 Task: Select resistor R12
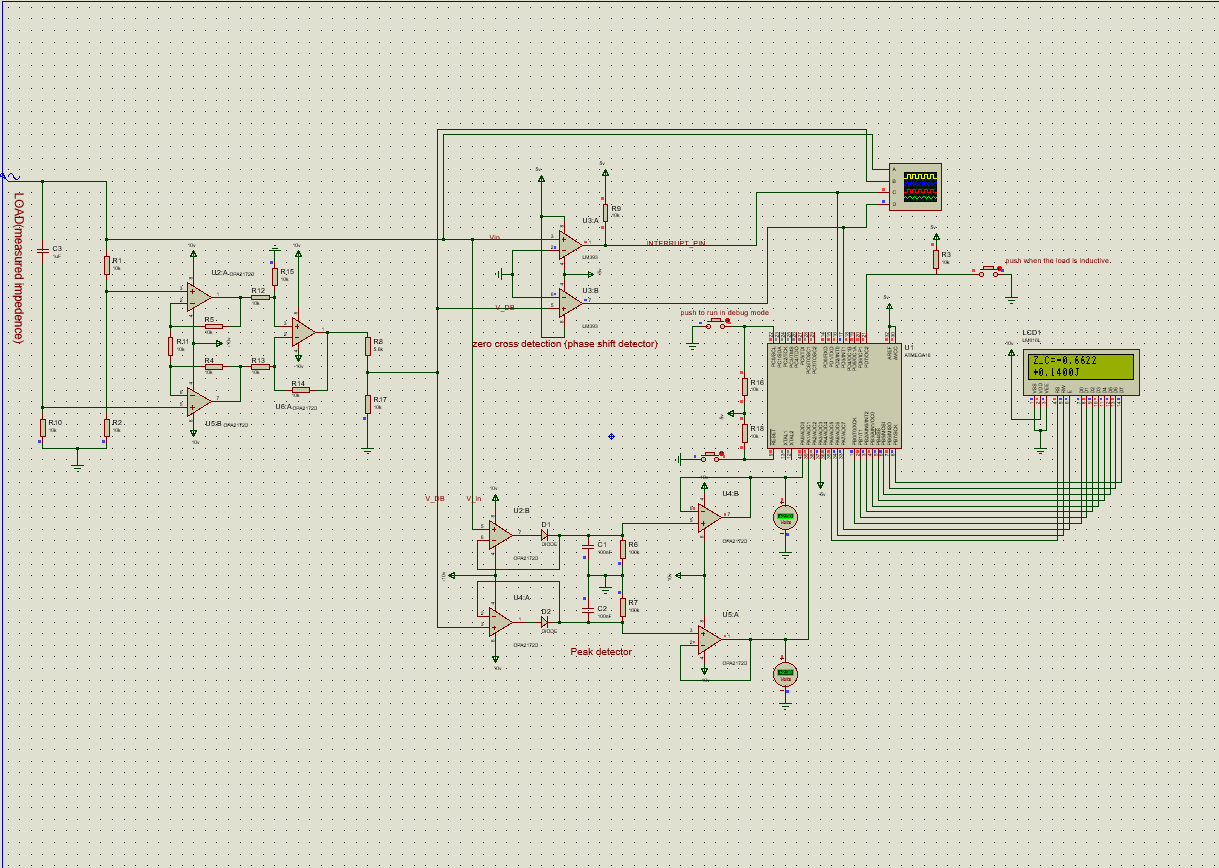[x=260, y=297]
